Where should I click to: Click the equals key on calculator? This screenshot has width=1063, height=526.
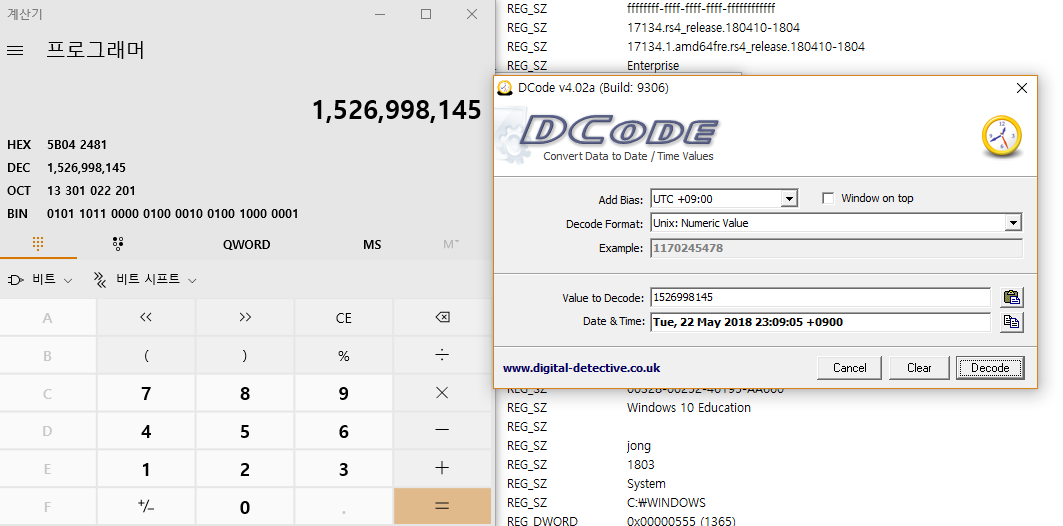tap(442, 506)
